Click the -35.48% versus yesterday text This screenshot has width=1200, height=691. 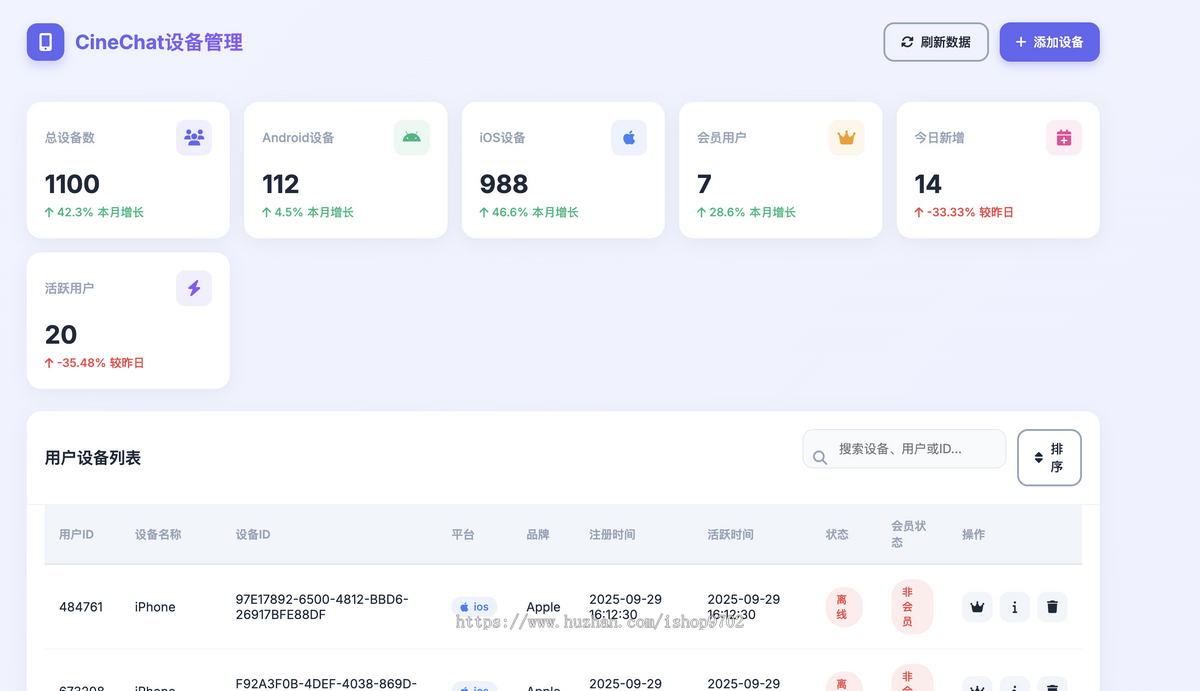pyautogui.click(x=94, y=362)
